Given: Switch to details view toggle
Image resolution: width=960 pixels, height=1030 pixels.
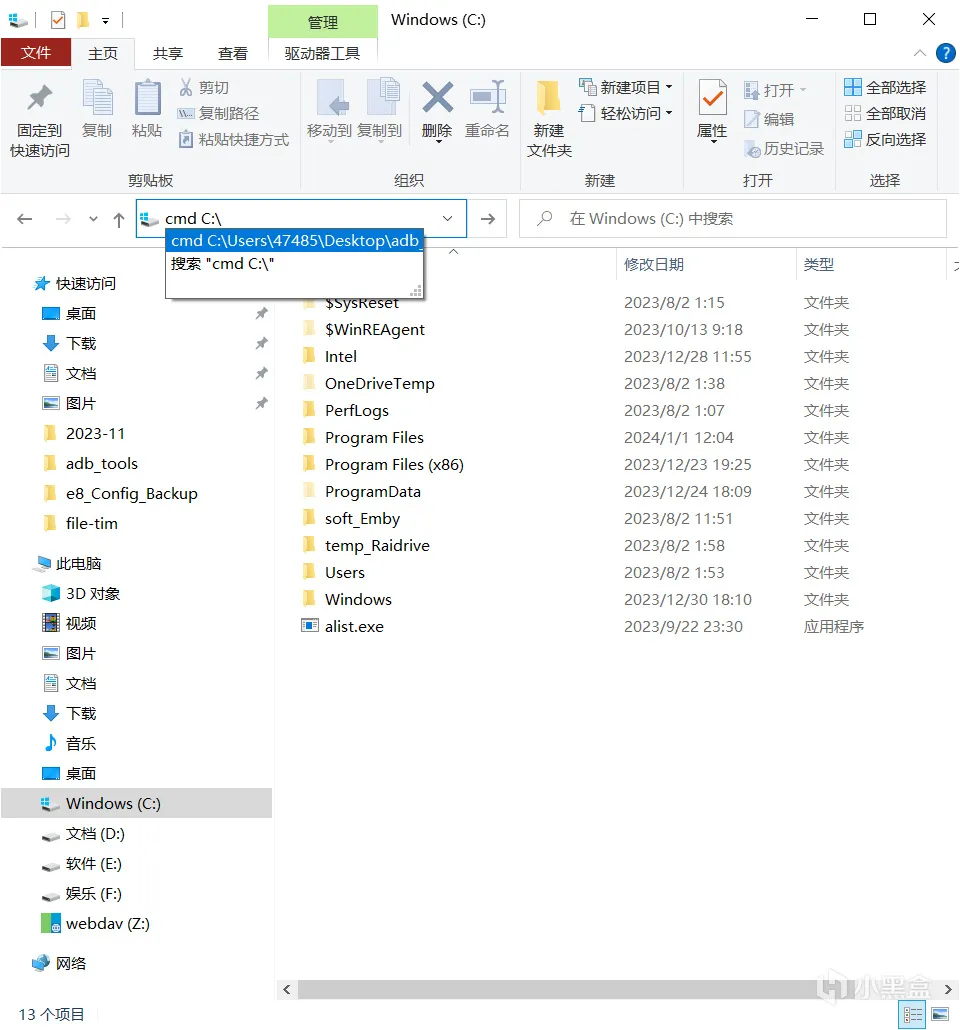Looking at the screenshot, I should tap(912, 1014).
